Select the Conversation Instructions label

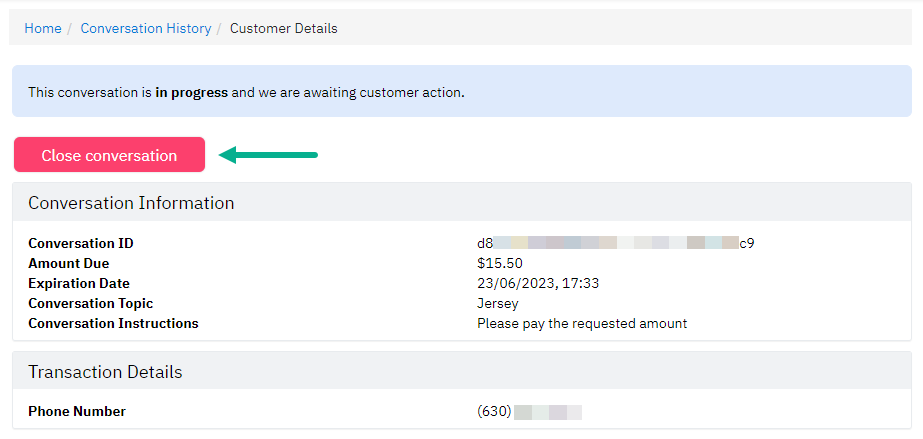click(x=114, y=323)
